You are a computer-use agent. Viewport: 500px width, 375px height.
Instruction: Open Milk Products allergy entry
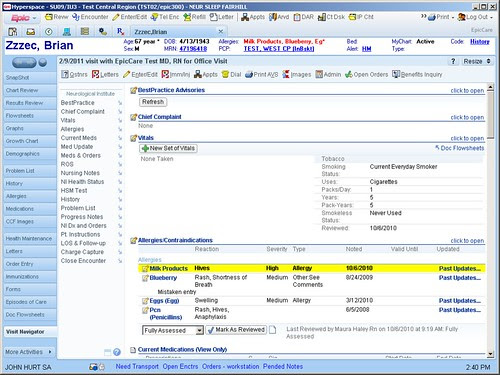[x=169, y=268]
